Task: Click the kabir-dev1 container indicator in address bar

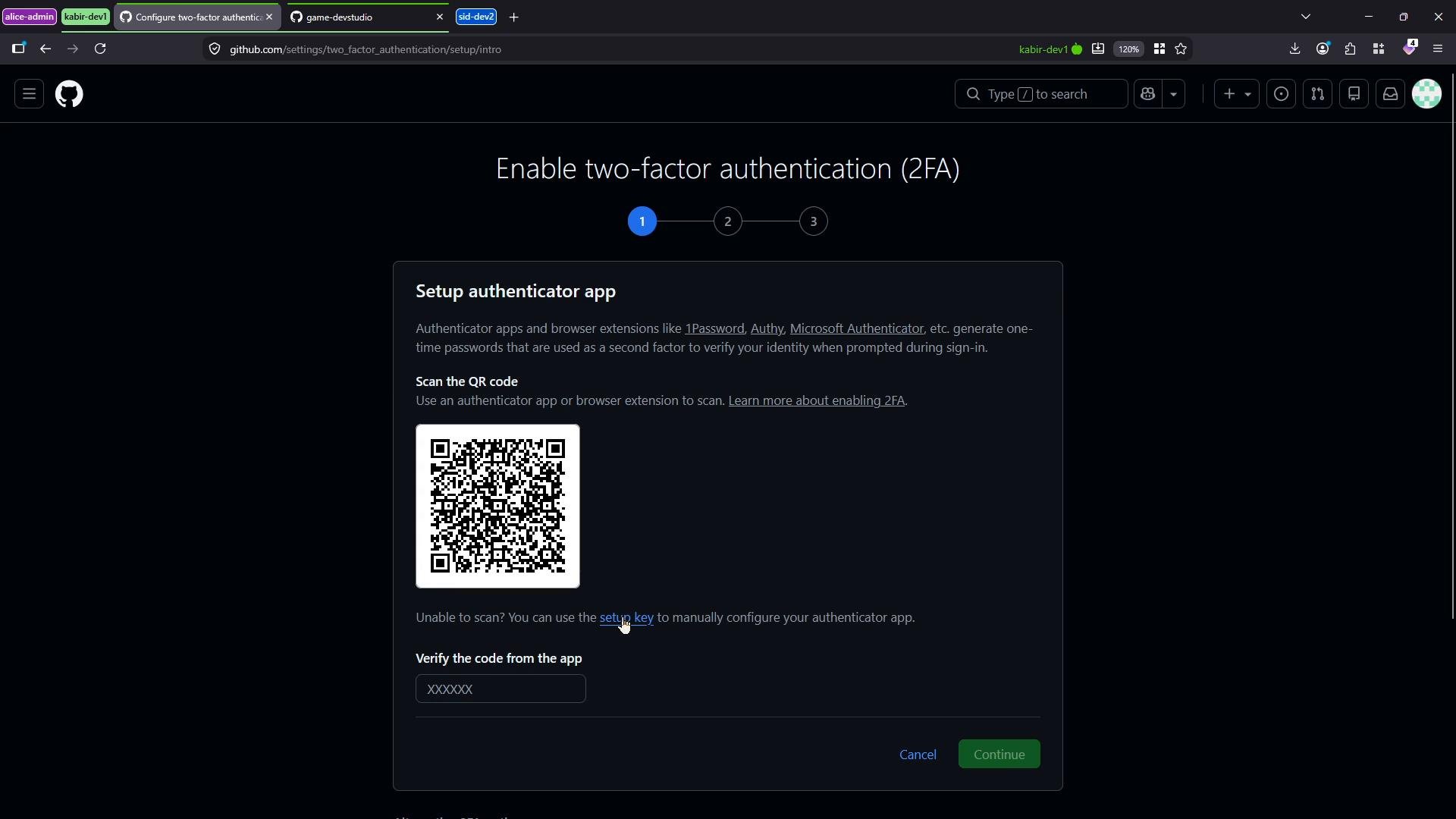Action: [1050, 49]
